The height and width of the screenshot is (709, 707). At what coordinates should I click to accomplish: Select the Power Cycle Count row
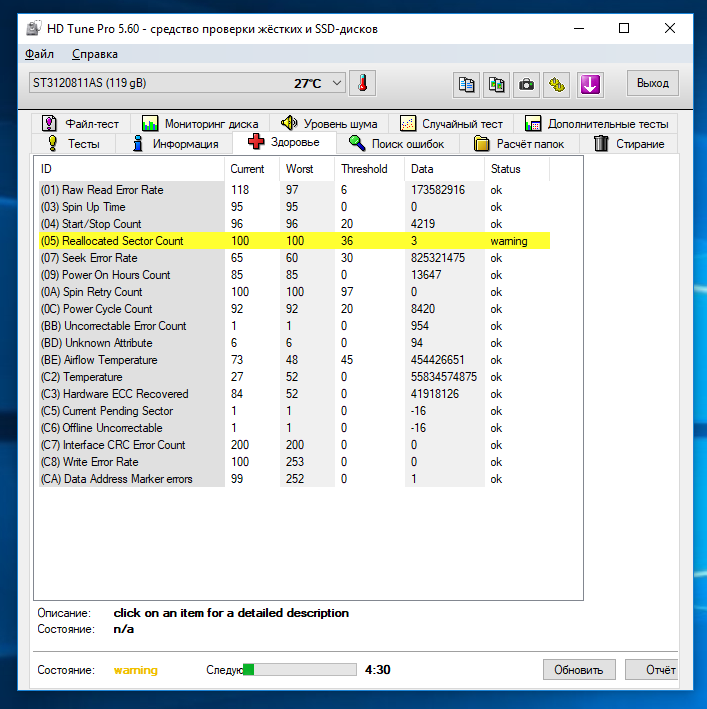[x=294, y=309]
